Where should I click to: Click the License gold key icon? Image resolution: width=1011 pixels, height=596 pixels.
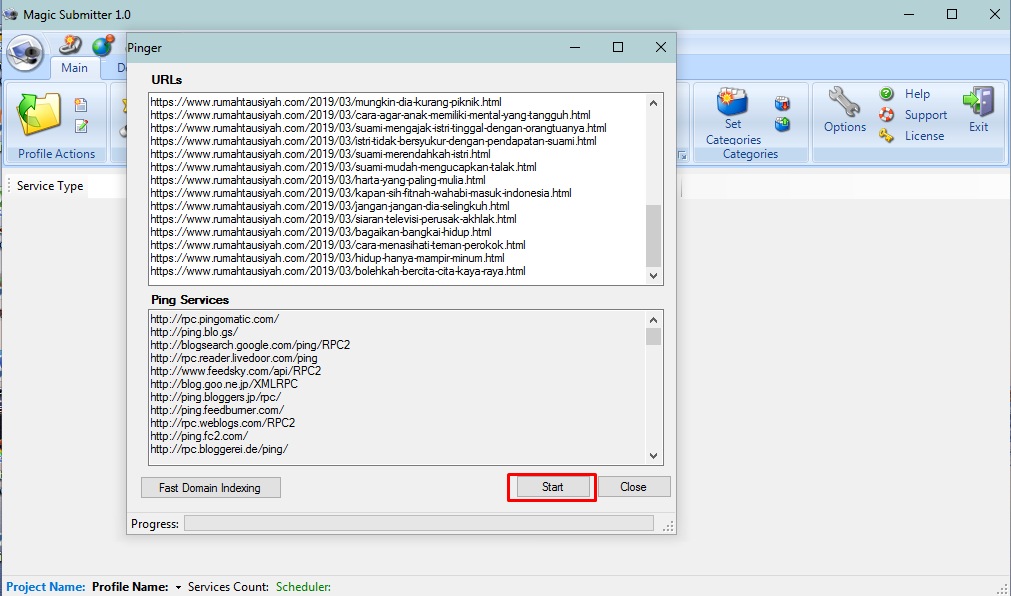click(x=887, y=135)
